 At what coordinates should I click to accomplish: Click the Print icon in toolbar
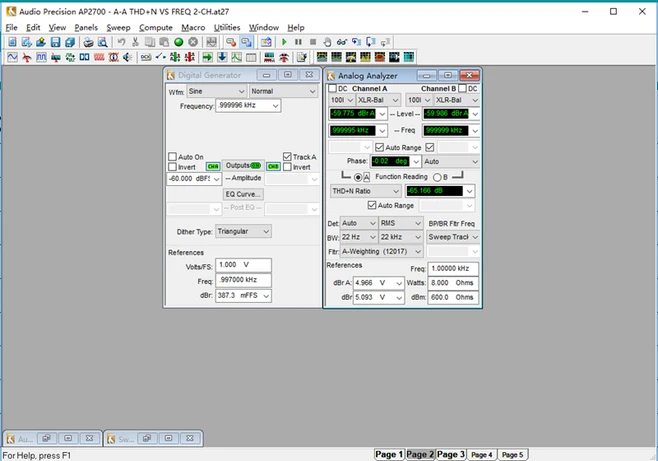pos(88,42)
